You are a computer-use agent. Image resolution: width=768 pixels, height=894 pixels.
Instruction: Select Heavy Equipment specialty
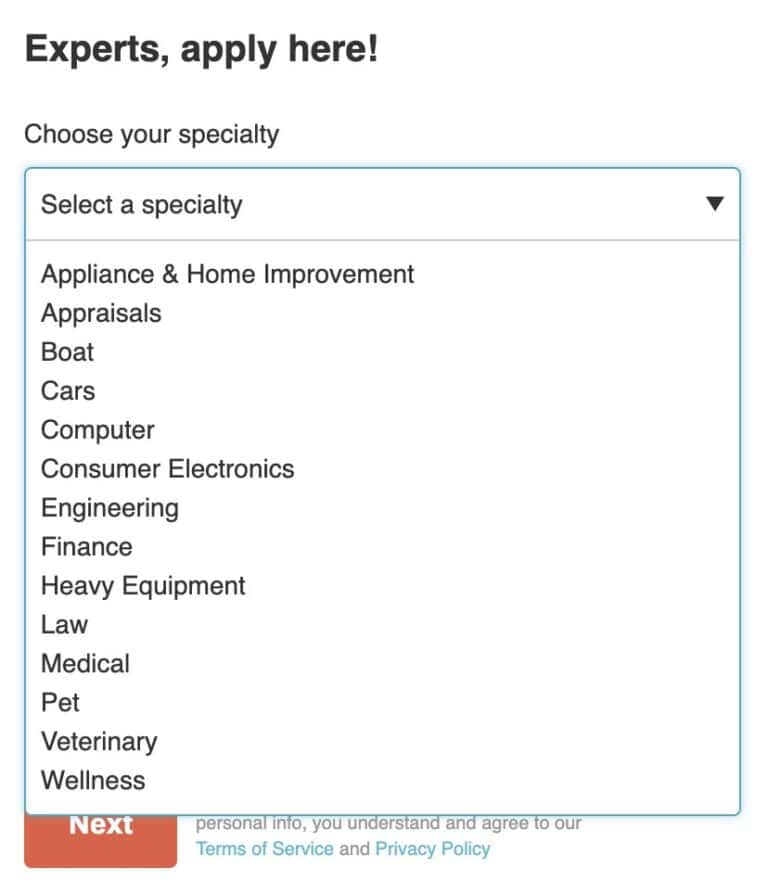(x=142, y=586)
